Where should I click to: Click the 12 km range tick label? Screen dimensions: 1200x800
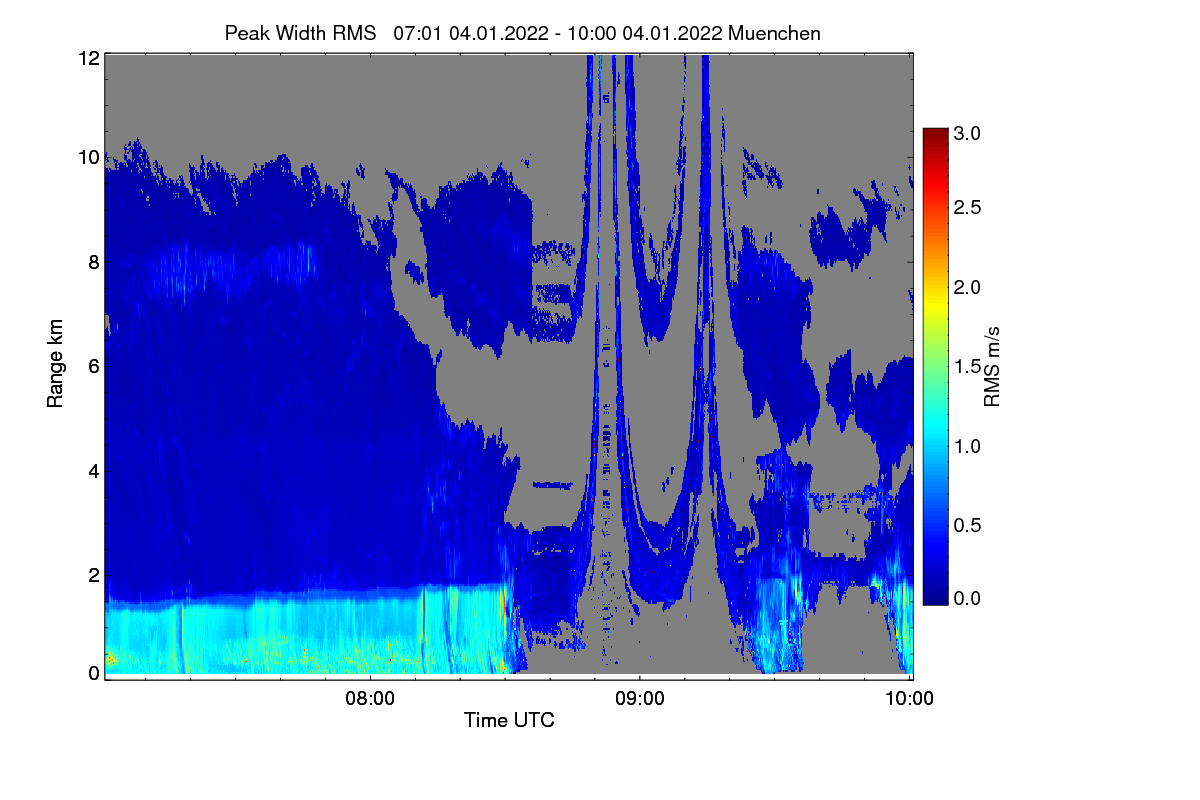pyautogui.click(x=89, y=58)
